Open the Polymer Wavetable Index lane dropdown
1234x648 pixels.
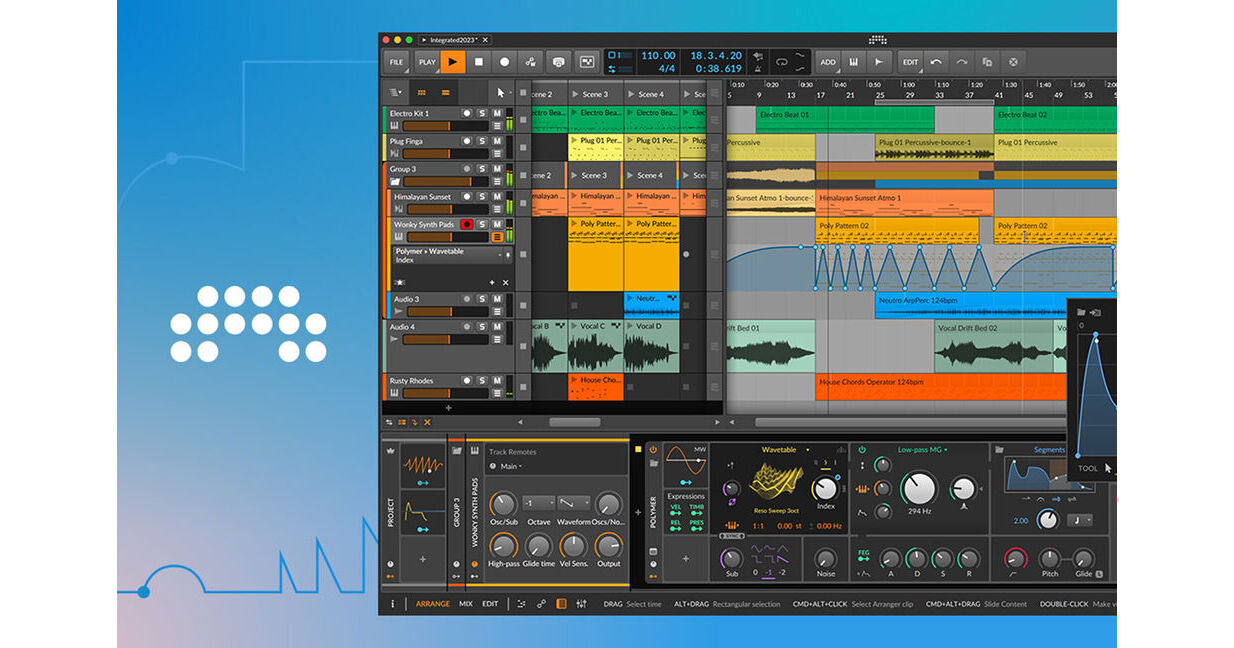pyautogui.click(x=452, y=255)
